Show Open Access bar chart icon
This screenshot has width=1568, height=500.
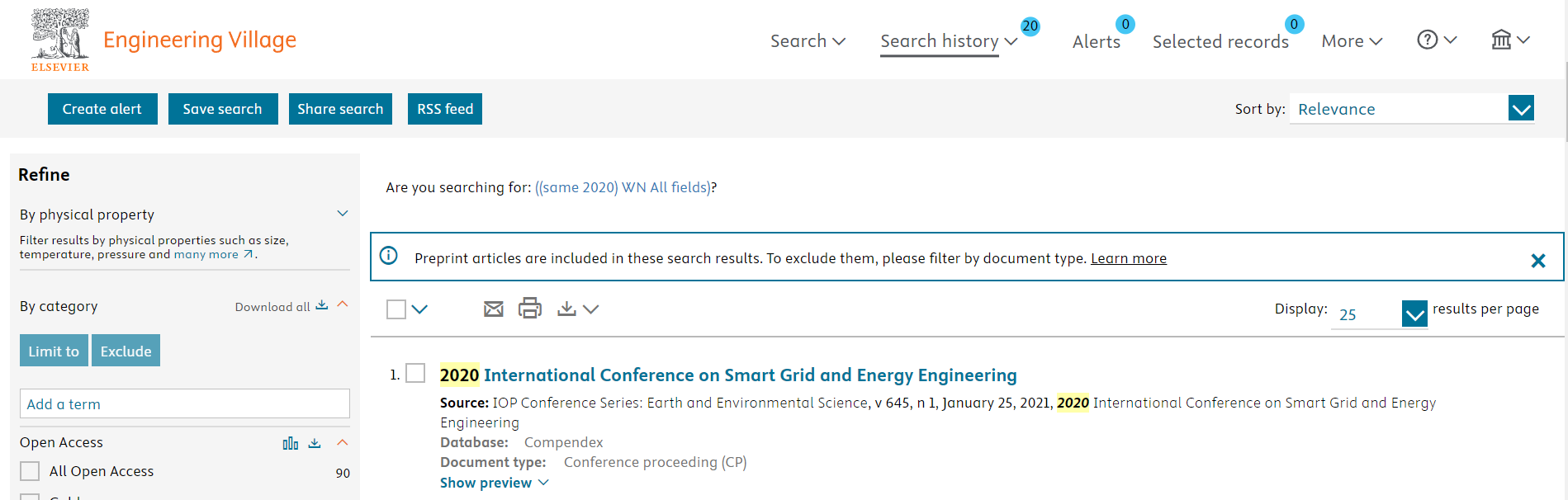click(291, 444)
